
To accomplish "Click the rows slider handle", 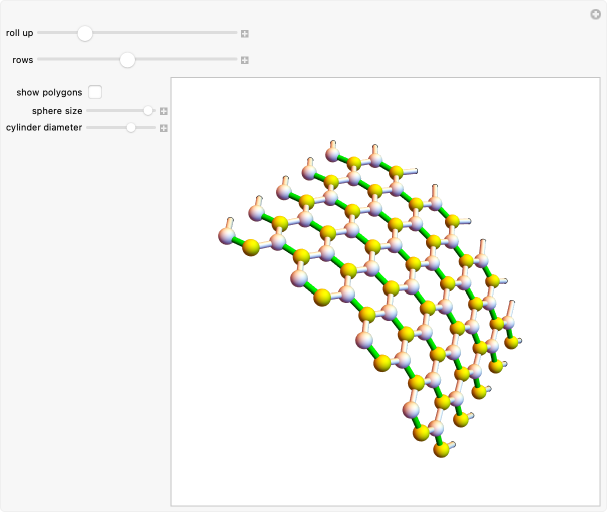I will tap(127, 60).
